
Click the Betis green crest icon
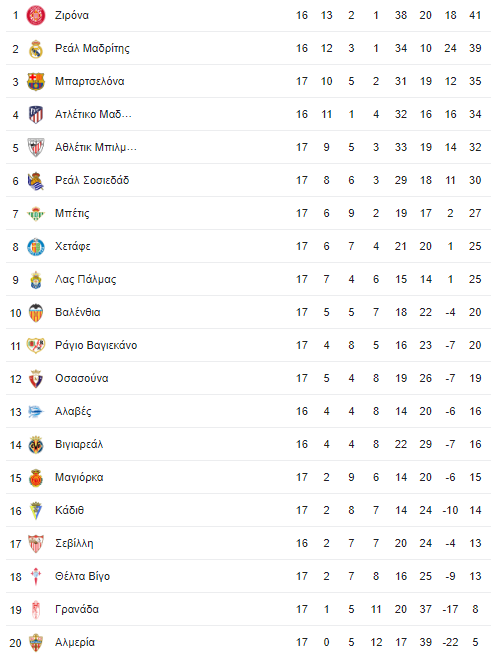(x=36, y=214)
